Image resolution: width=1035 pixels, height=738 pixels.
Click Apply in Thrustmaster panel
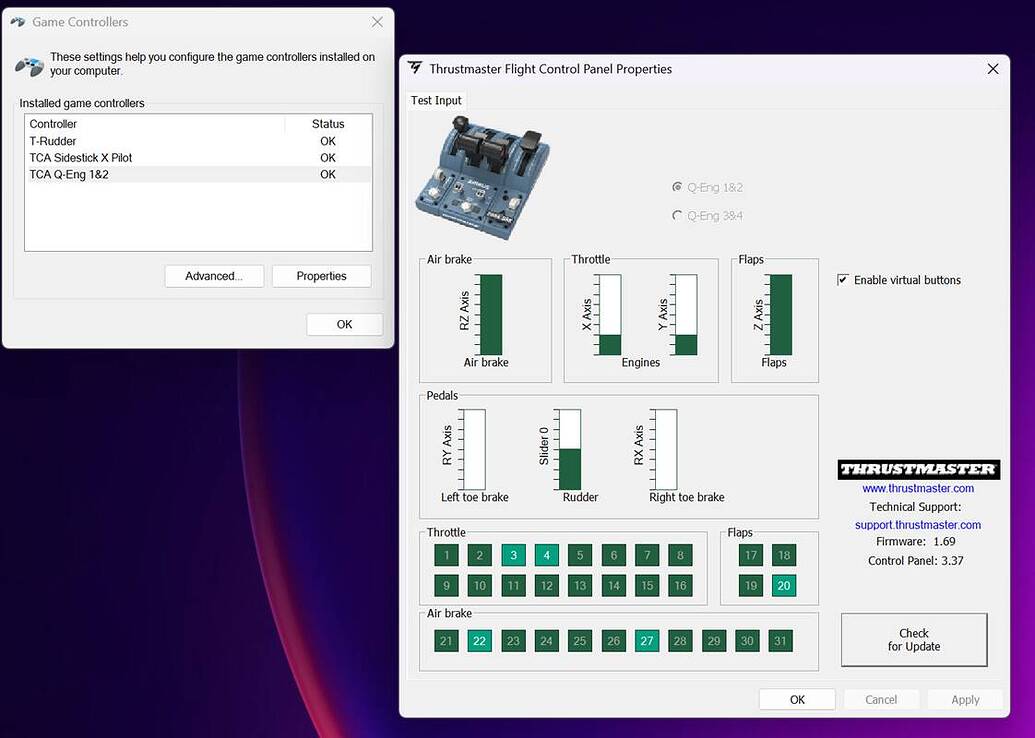[x=965, y=700]
